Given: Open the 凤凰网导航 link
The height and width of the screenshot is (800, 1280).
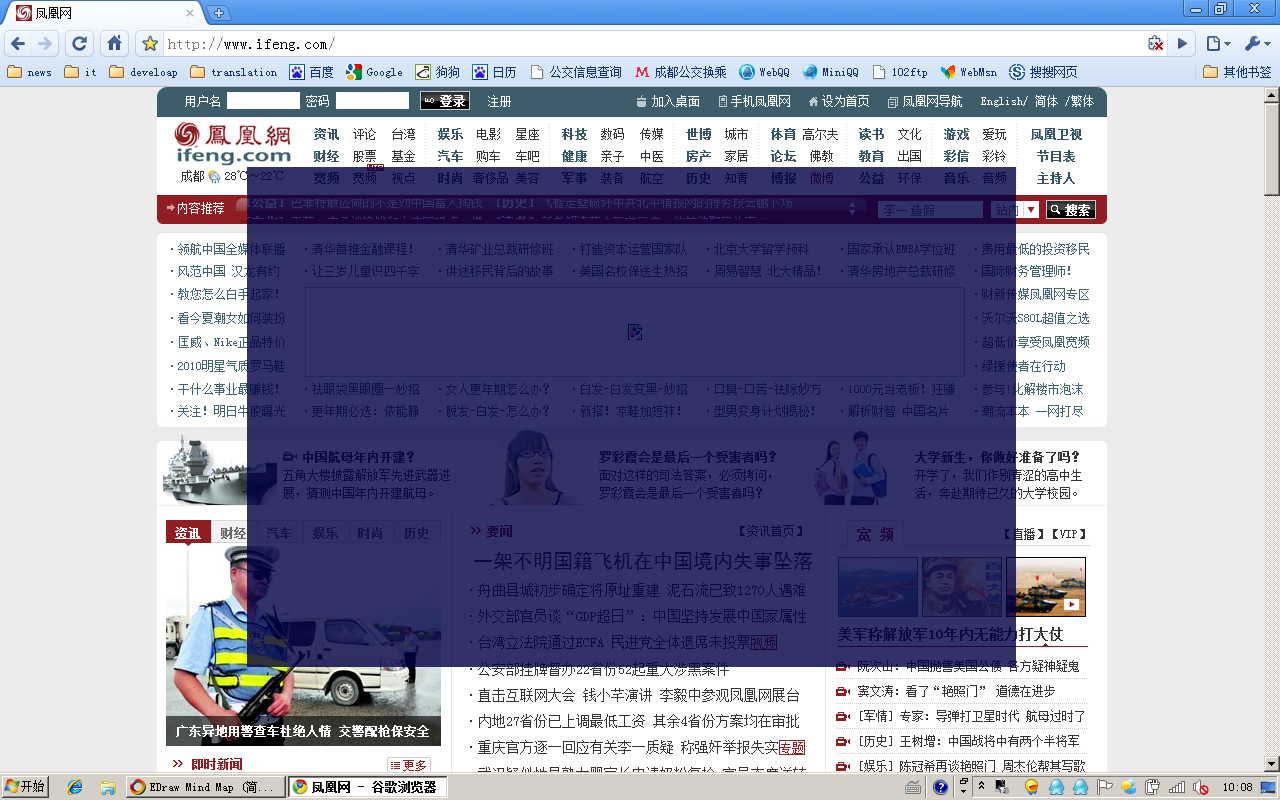Looking at the screenshot, I should 924,101.
